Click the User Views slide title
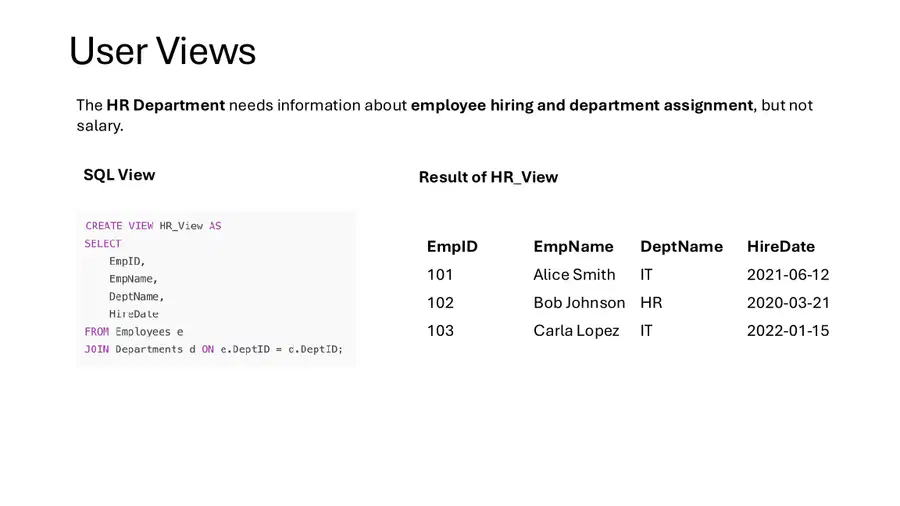 (162, 51)
